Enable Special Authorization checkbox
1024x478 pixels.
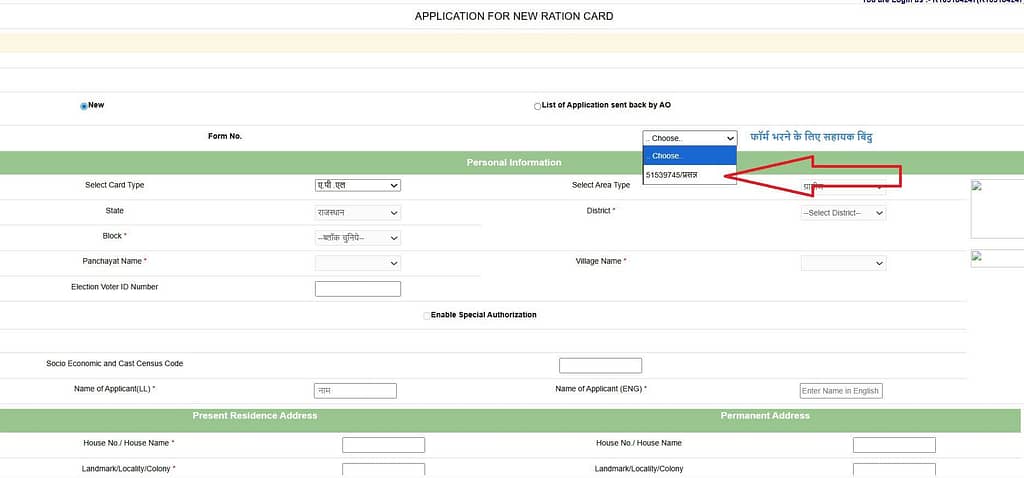click(427, 315)
